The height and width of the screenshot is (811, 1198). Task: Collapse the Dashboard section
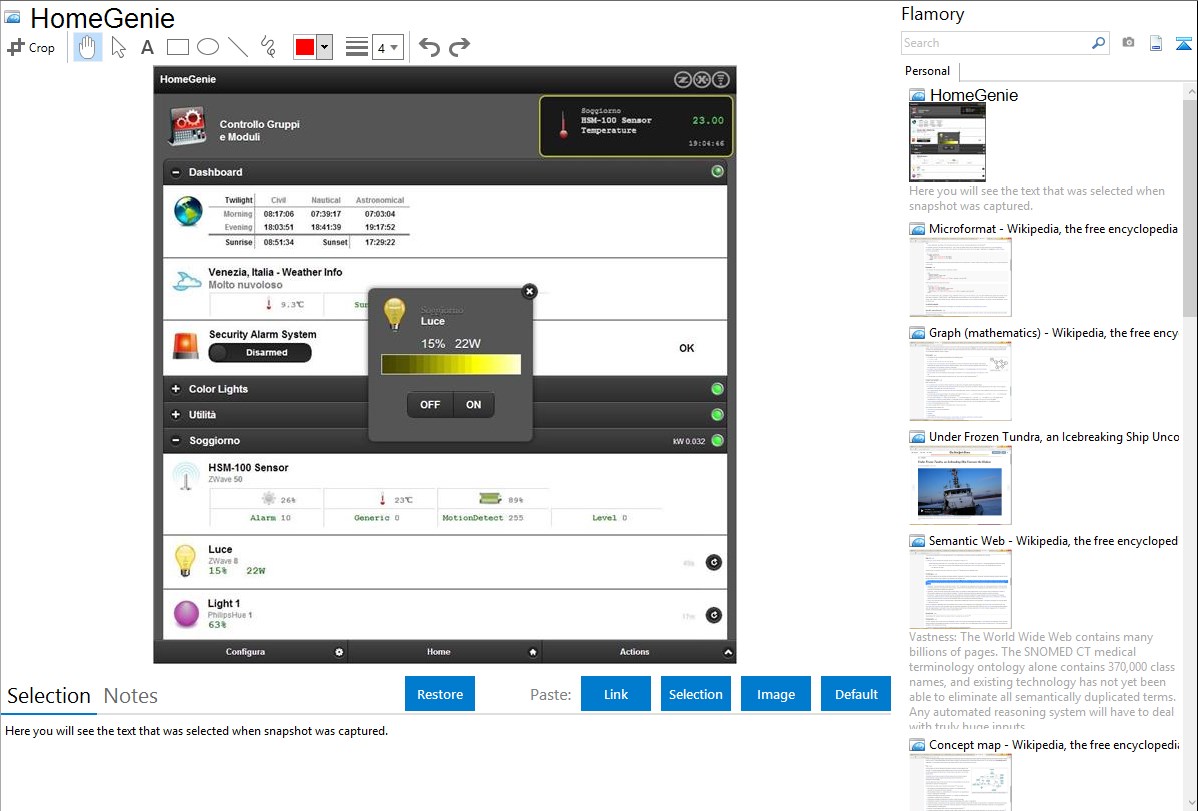[176, 173]
